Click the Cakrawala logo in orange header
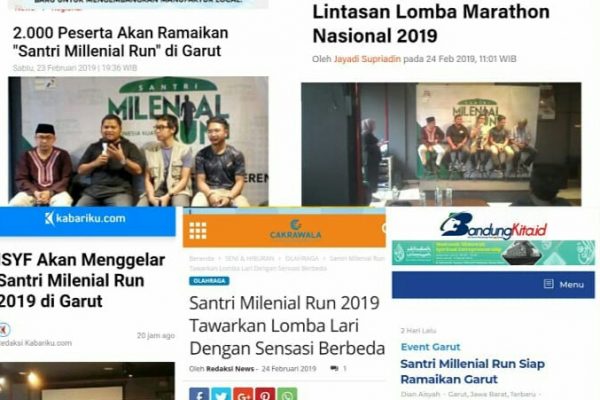 [295, 230]
